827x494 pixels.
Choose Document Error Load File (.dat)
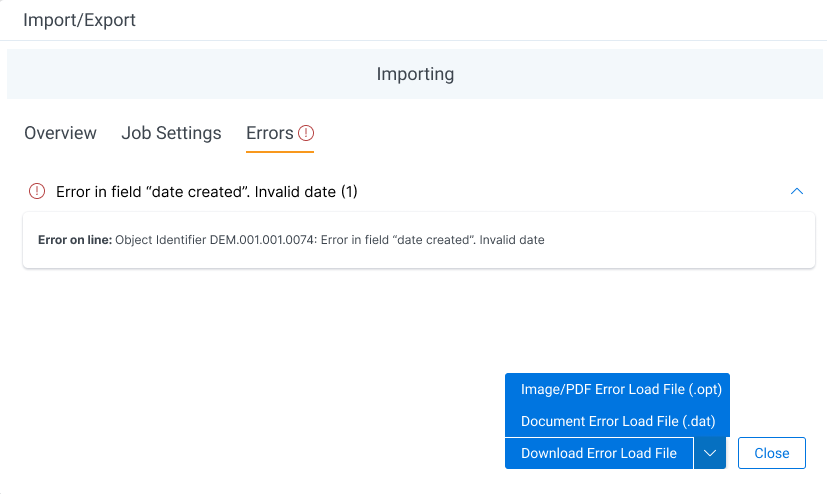[x=617, y=421]
